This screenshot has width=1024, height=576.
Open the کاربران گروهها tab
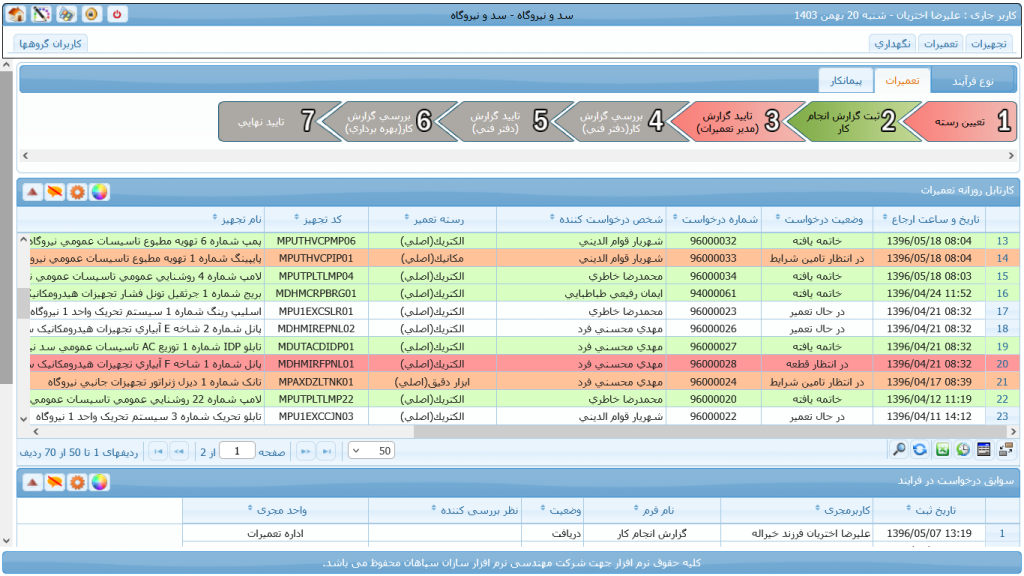(51, 44)
